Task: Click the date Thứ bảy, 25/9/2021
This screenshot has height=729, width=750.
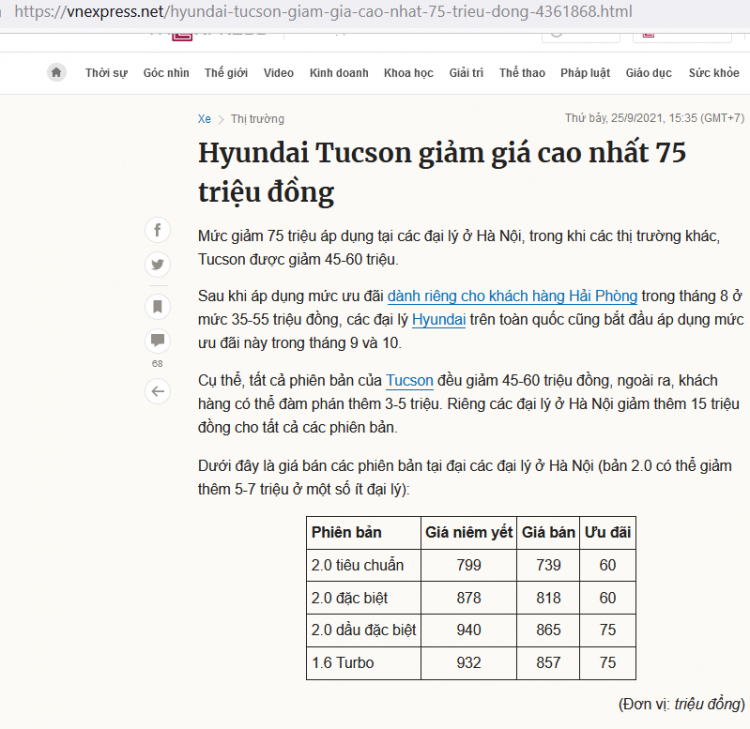Action: click(x=654, y=118)
